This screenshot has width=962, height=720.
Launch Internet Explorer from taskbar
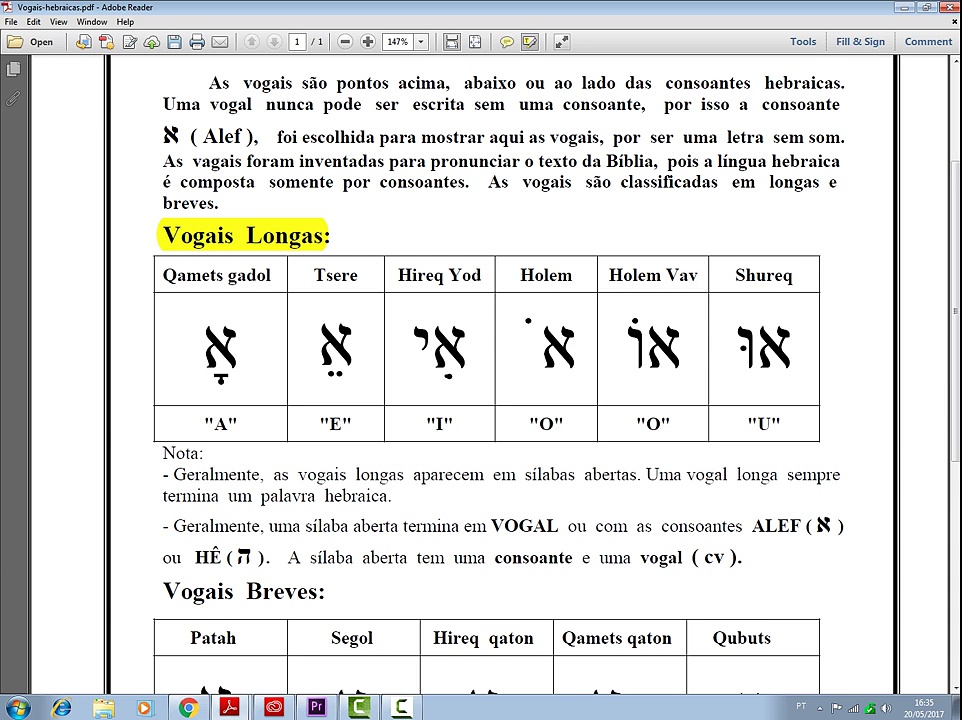click(61, 708)
